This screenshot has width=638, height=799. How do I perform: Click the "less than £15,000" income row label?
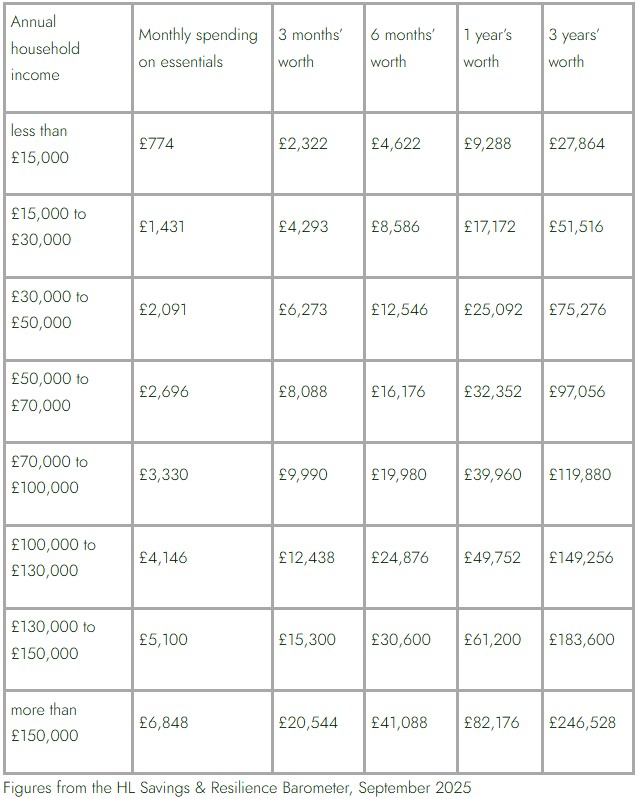click(x=41, y=144)
